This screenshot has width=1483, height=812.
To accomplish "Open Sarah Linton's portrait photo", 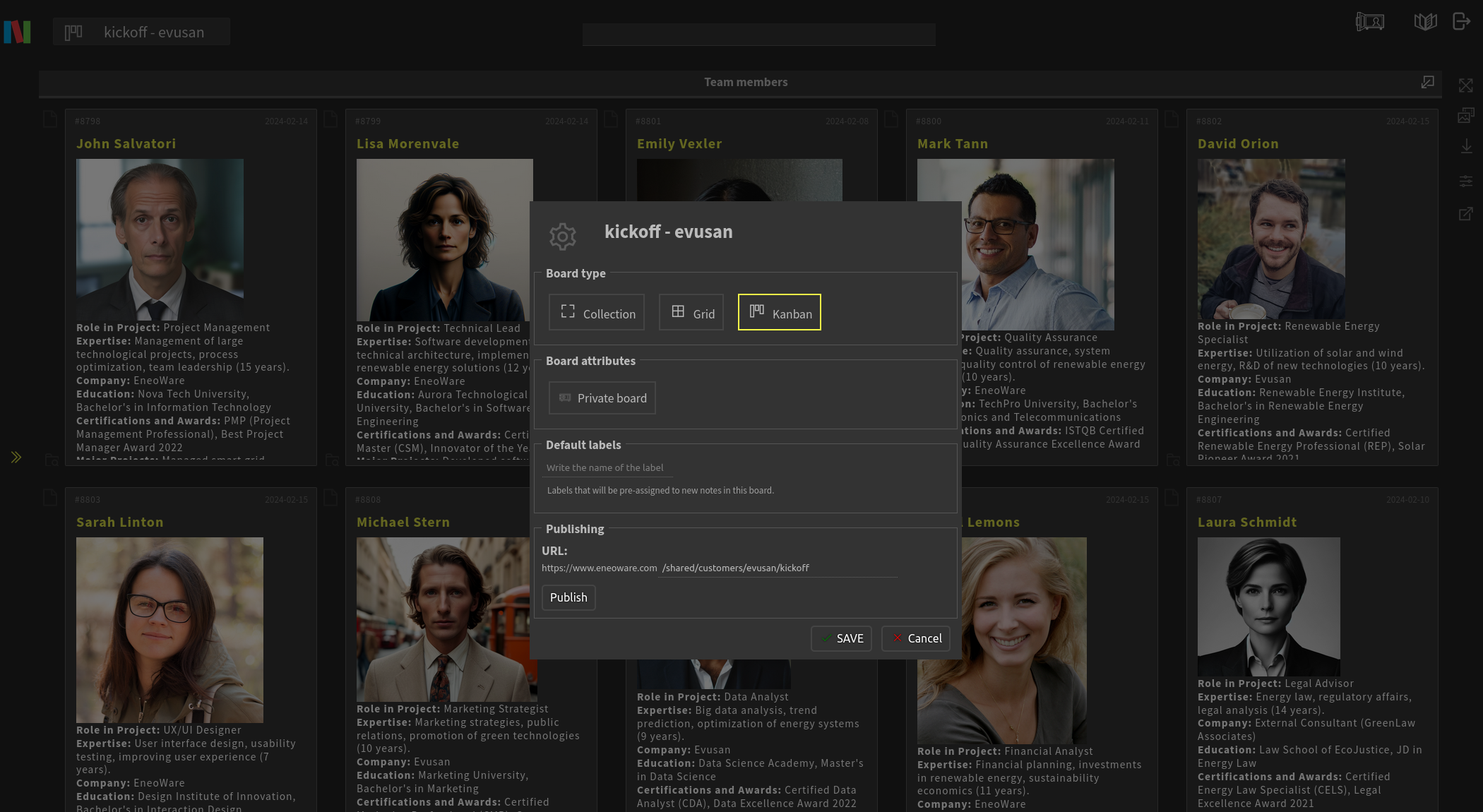I will (x=169, y=630).
